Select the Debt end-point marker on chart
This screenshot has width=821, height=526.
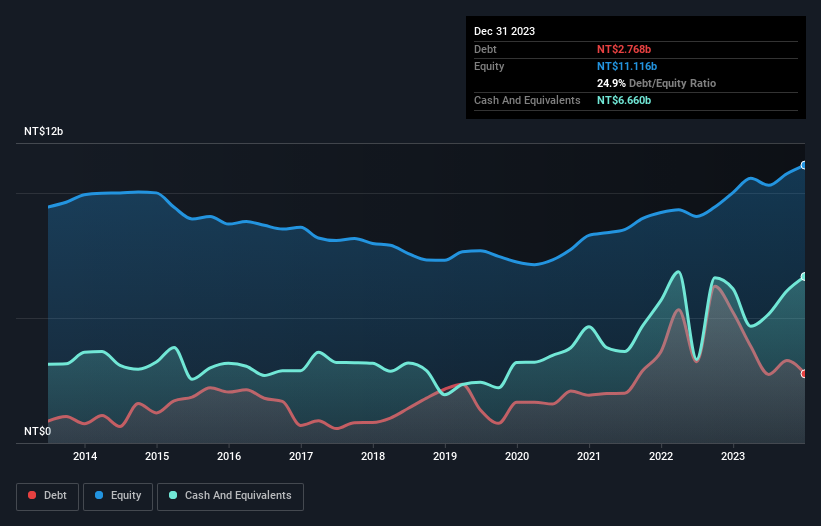804,374
